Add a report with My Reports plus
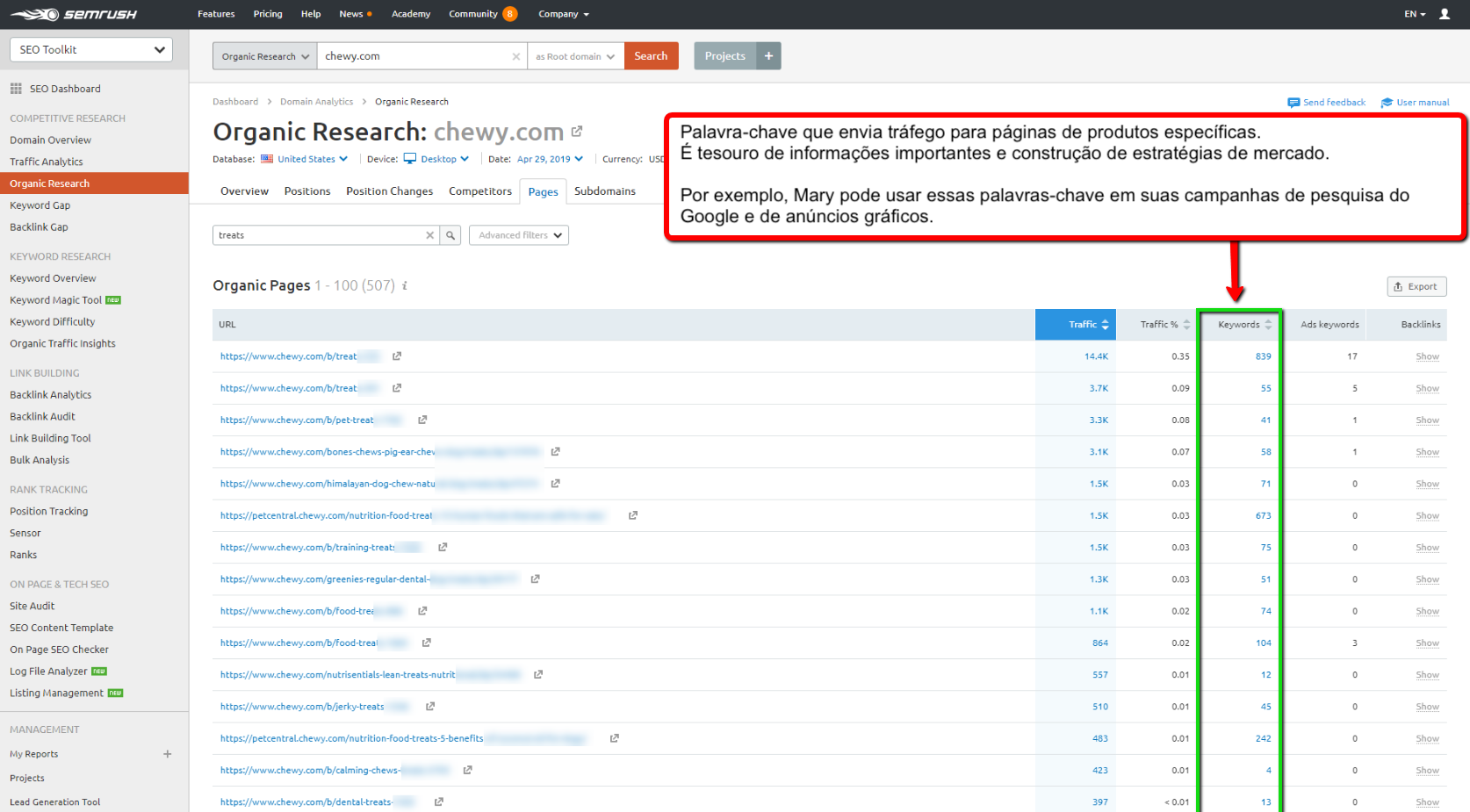This screenshot has width=1470, height=812. point(168,754)
